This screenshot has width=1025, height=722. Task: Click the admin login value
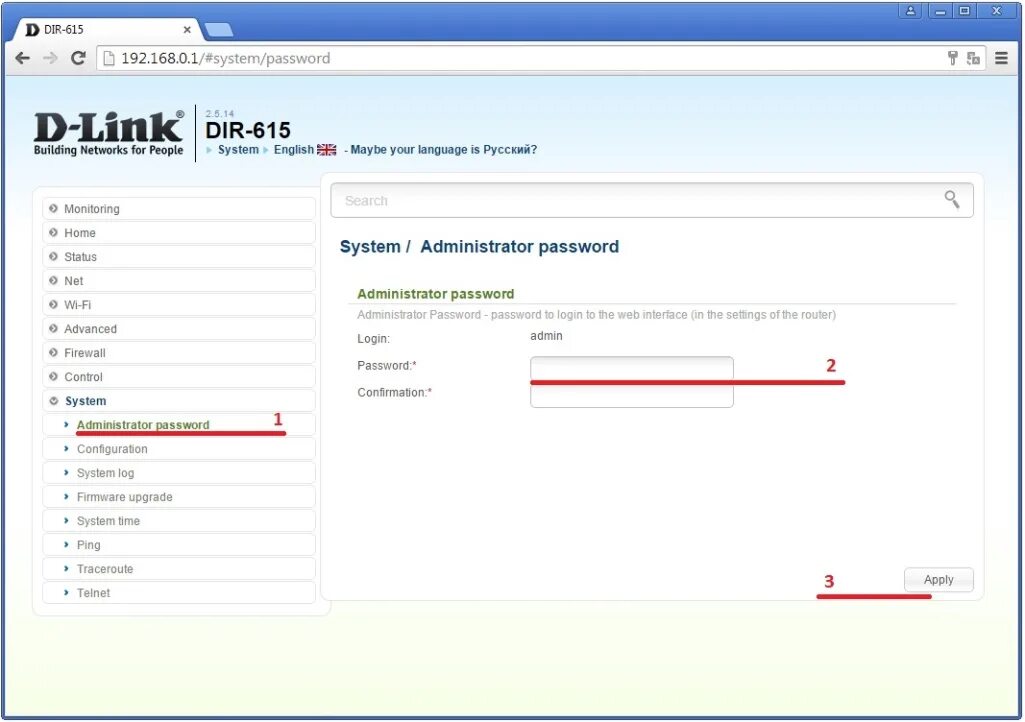coord(546,335)
